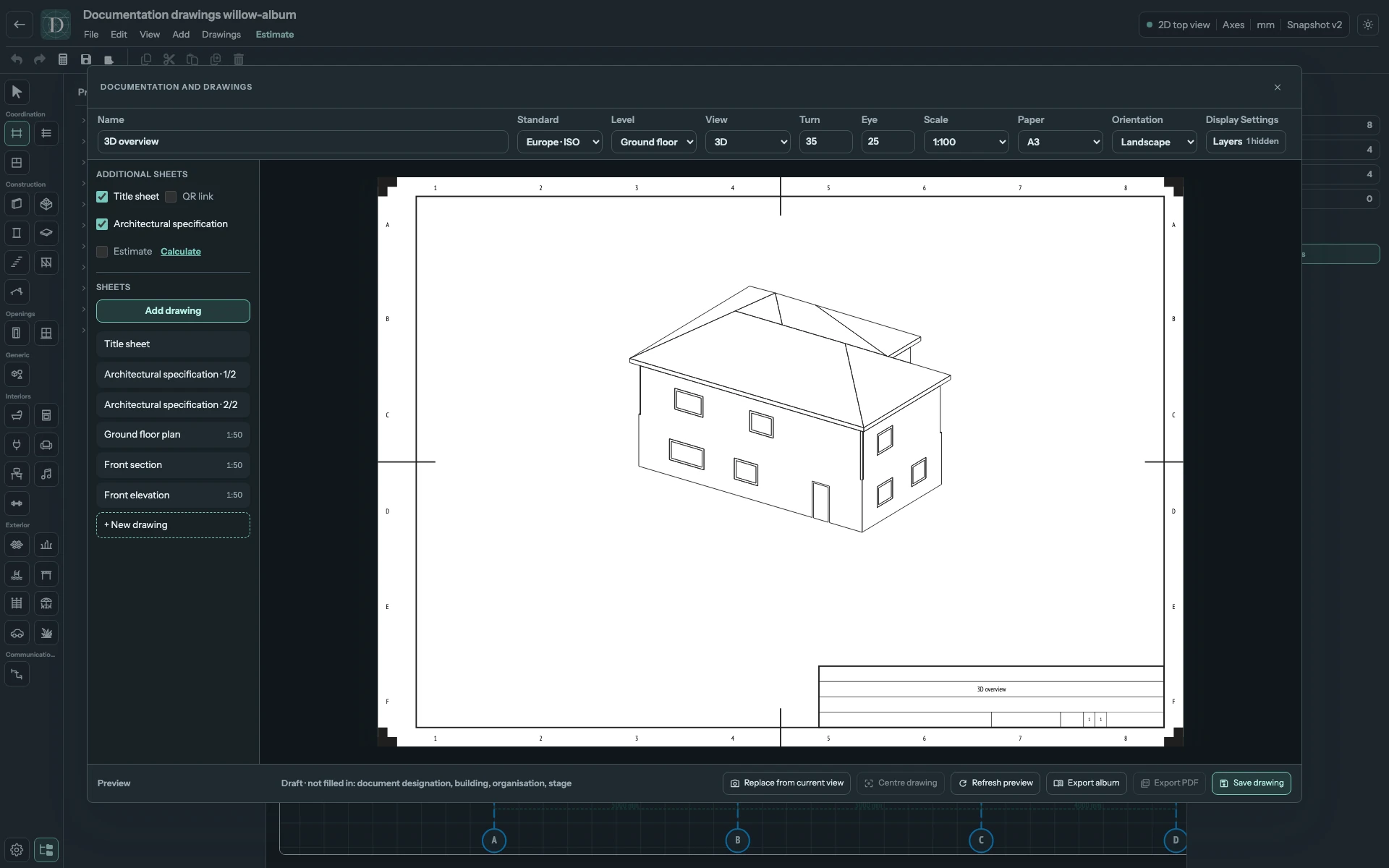Open the Estimate menu

point(275,34)
